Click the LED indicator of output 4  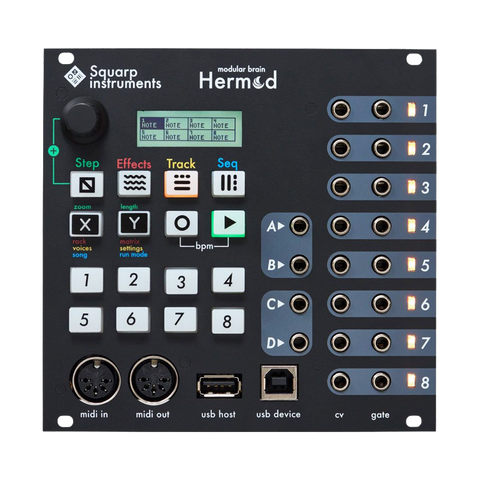[x=412, y=226]
